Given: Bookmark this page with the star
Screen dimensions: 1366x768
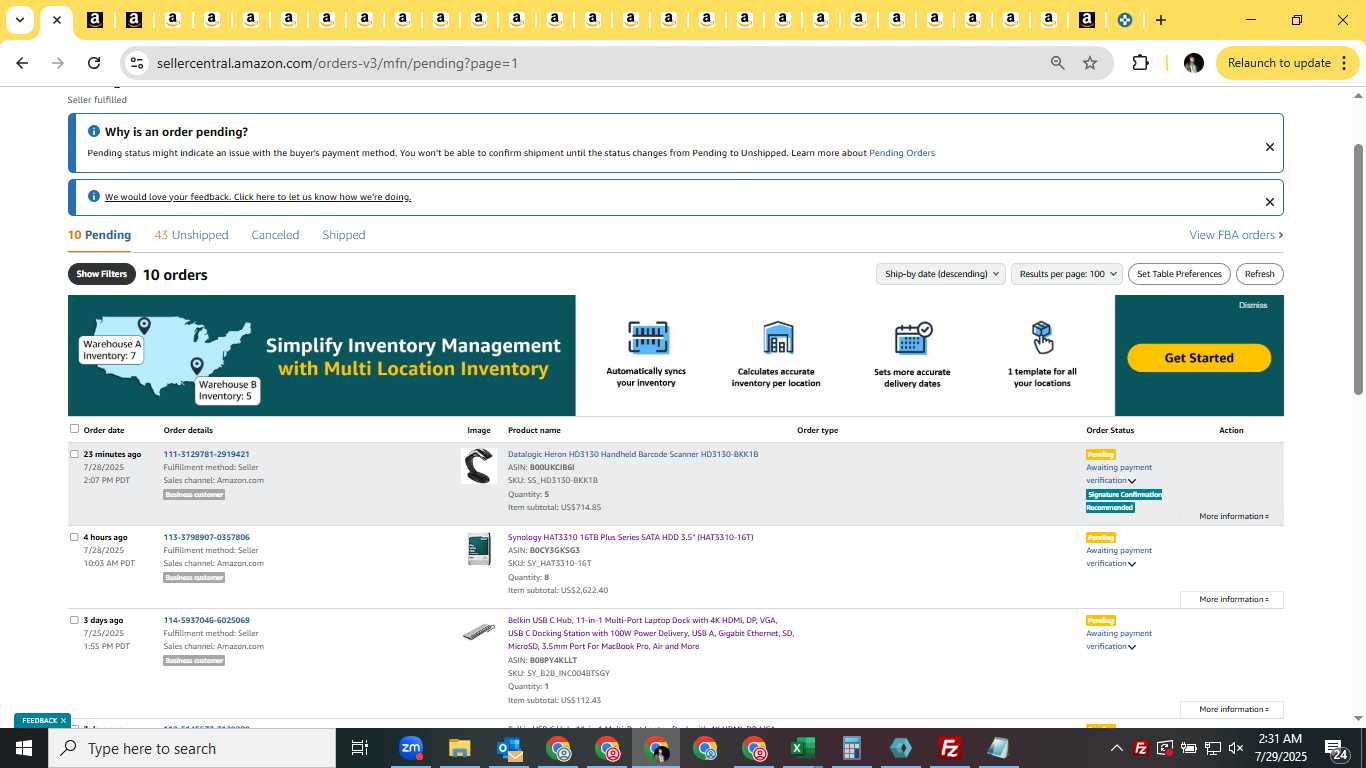Looking at the screenshot, I should click(1090, 63).
